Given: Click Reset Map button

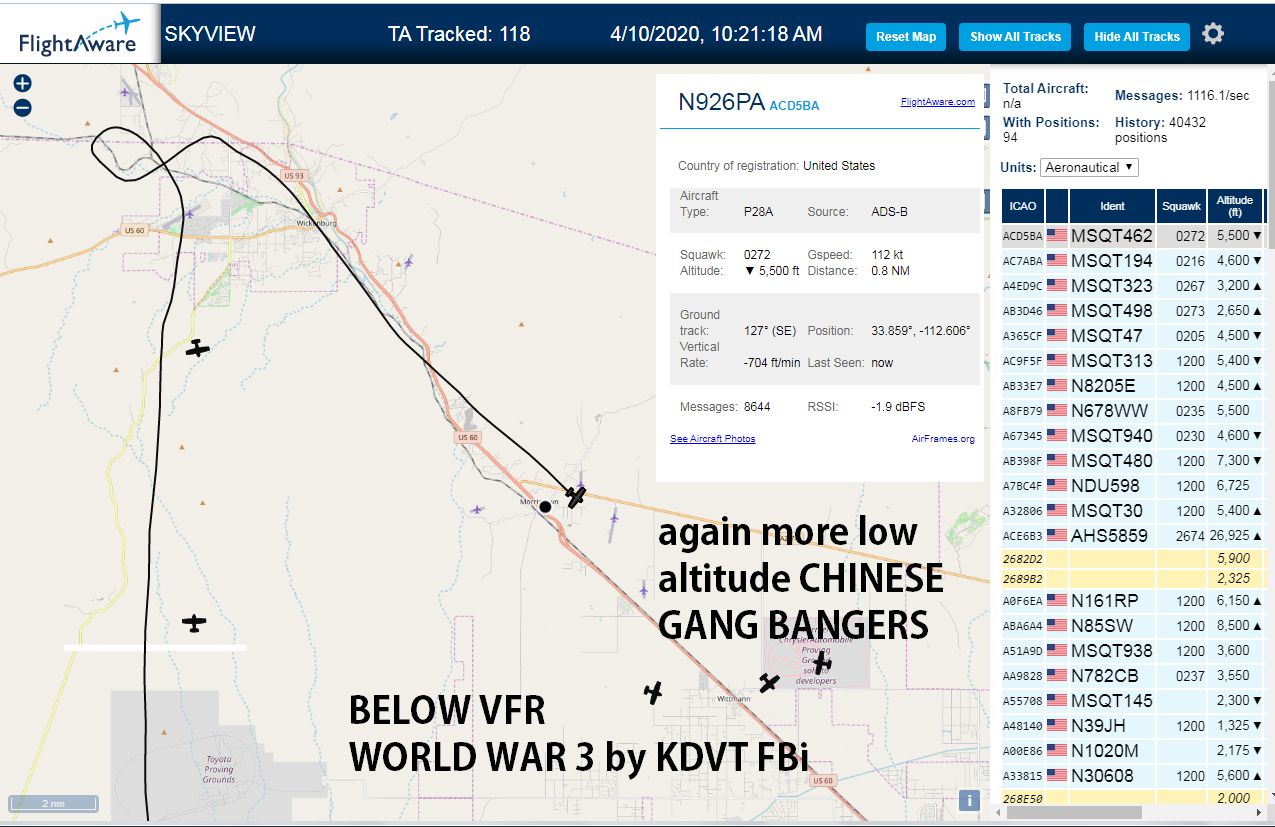Looking at the screenshot, I should click(x=906, y=37).
